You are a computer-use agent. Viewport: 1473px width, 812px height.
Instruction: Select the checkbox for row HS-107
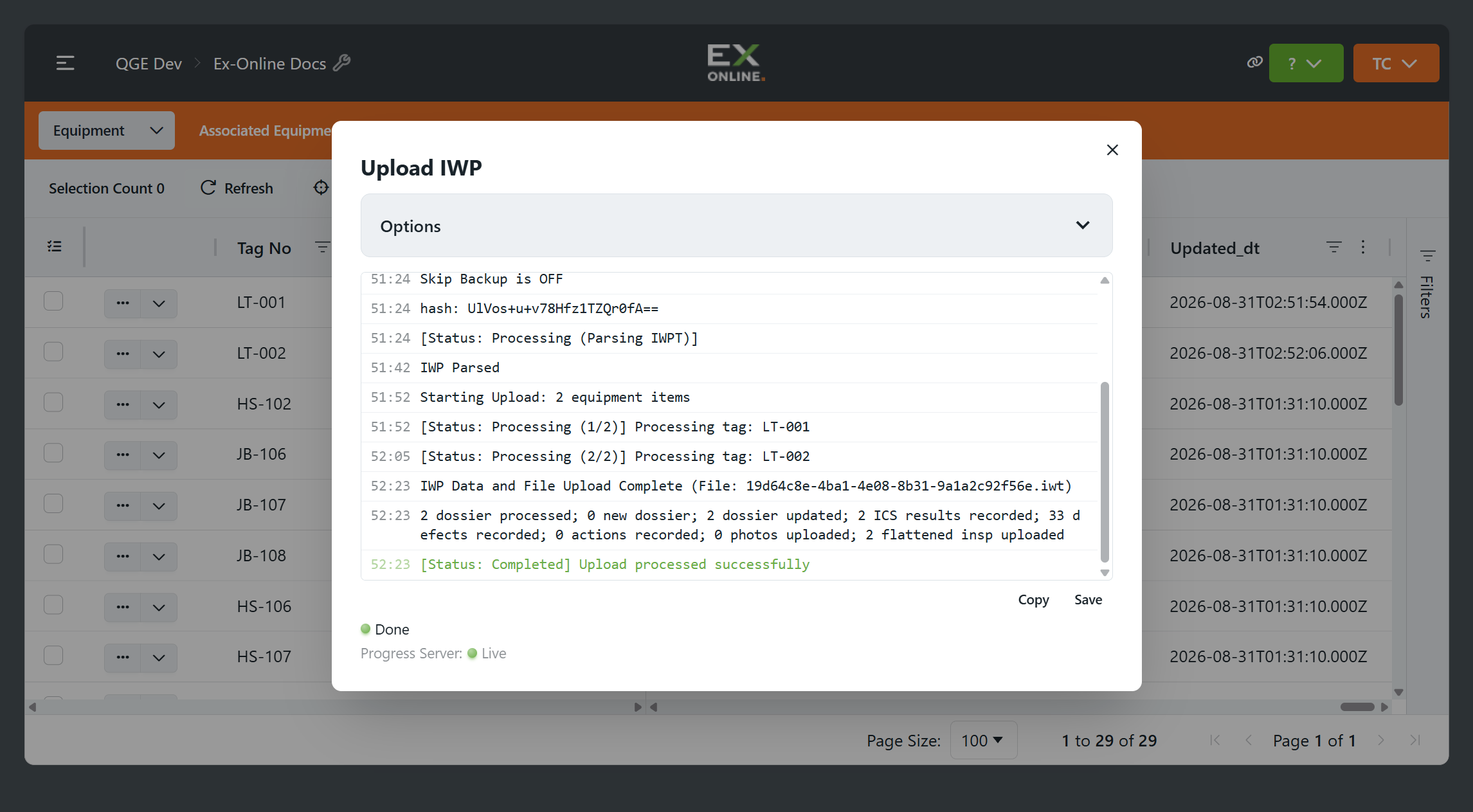pyautogui.click(x=53, y=655)
